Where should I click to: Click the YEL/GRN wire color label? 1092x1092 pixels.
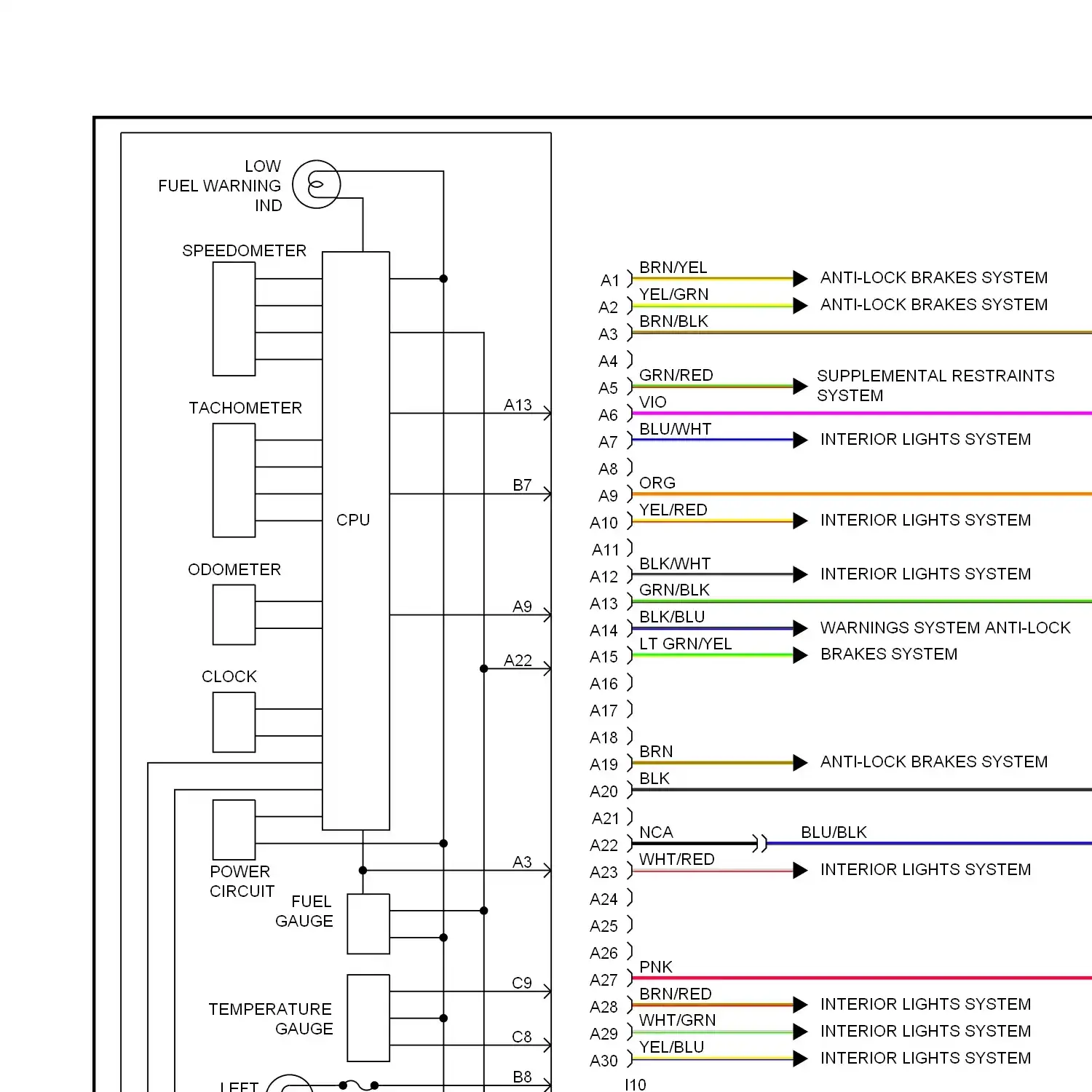(674, 294)
